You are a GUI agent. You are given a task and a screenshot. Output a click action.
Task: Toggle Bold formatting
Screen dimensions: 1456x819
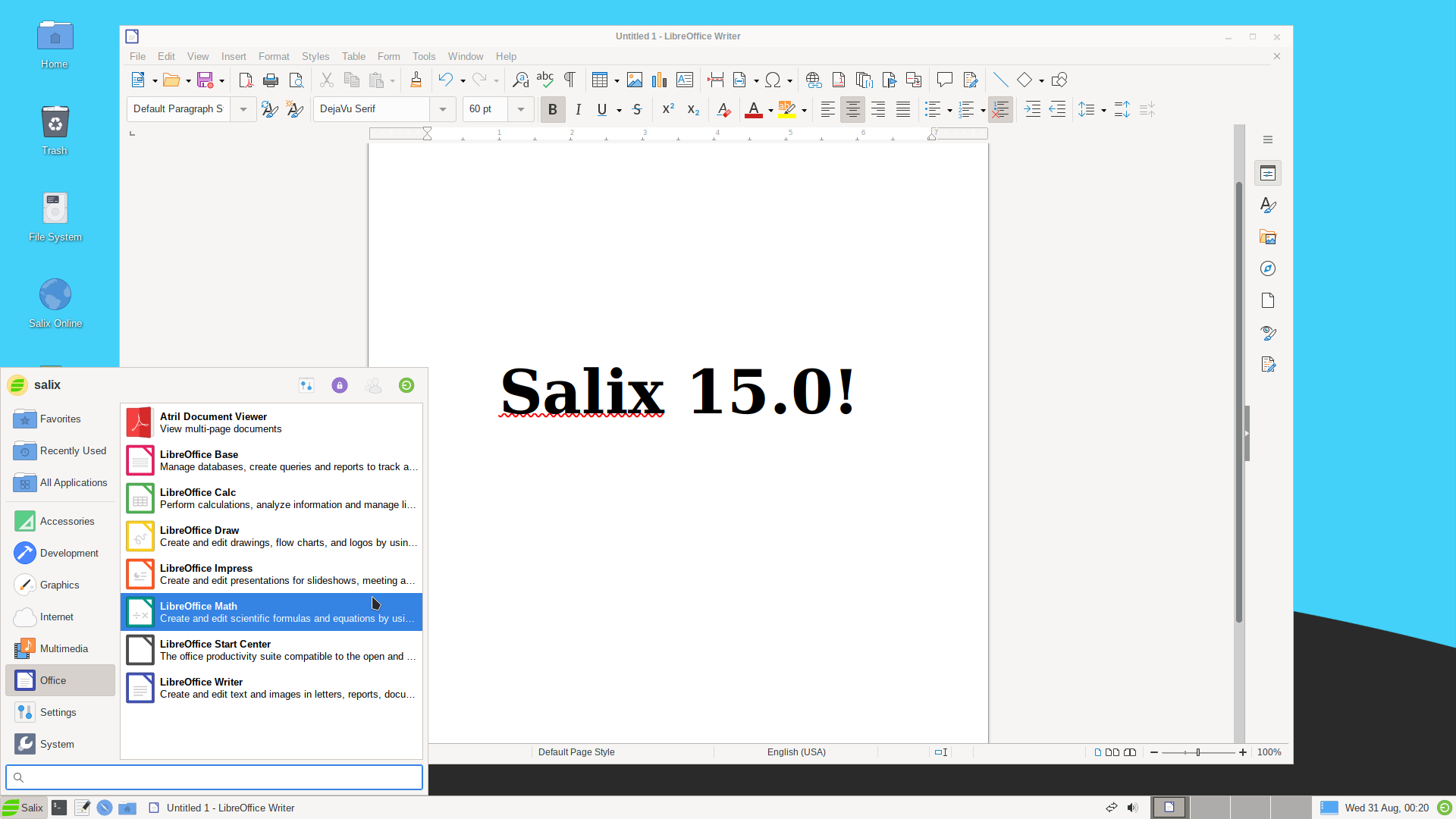(x=553, y=110)
